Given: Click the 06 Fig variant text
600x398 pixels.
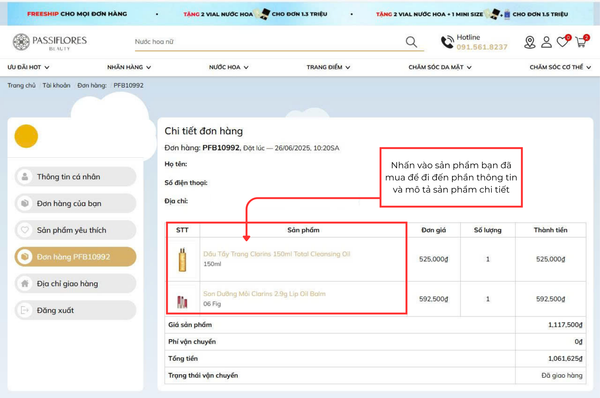Looking at the screenshot, I should tap(212, 304).
